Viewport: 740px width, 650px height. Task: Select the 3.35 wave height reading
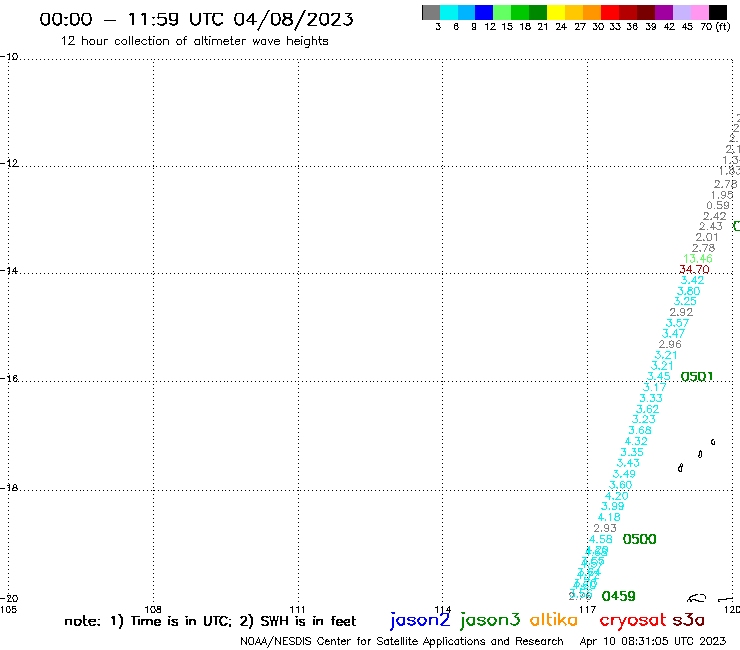632,452
